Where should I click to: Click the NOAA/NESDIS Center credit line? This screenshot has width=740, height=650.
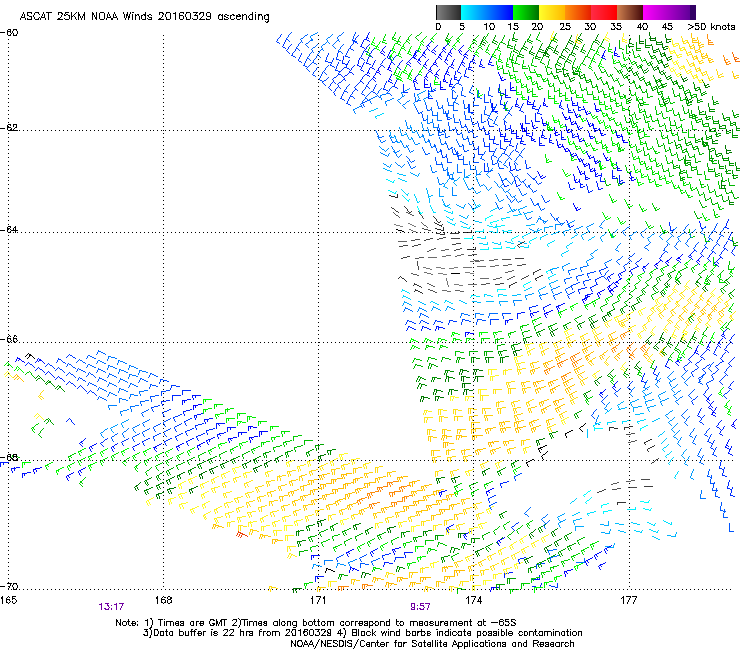[432, 644]
